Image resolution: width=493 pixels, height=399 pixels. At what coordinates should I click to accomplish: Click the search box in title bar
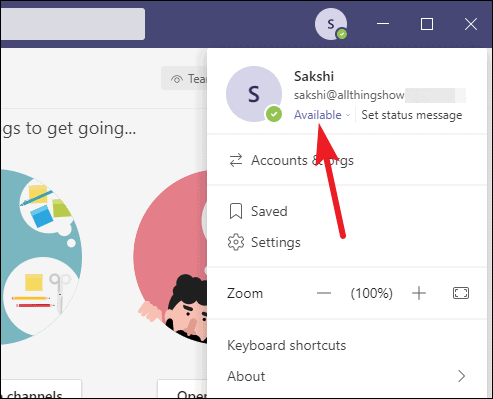73,24
